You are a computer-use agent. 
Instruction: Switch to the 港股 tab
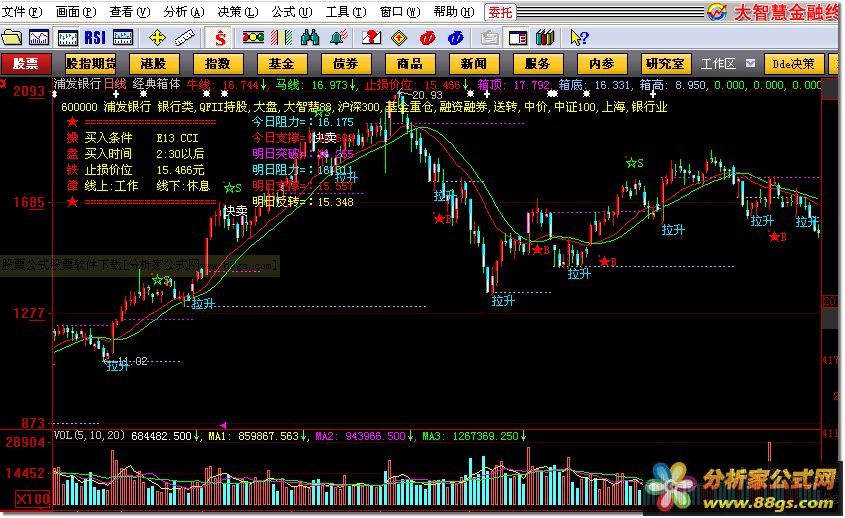click(153, 64)
